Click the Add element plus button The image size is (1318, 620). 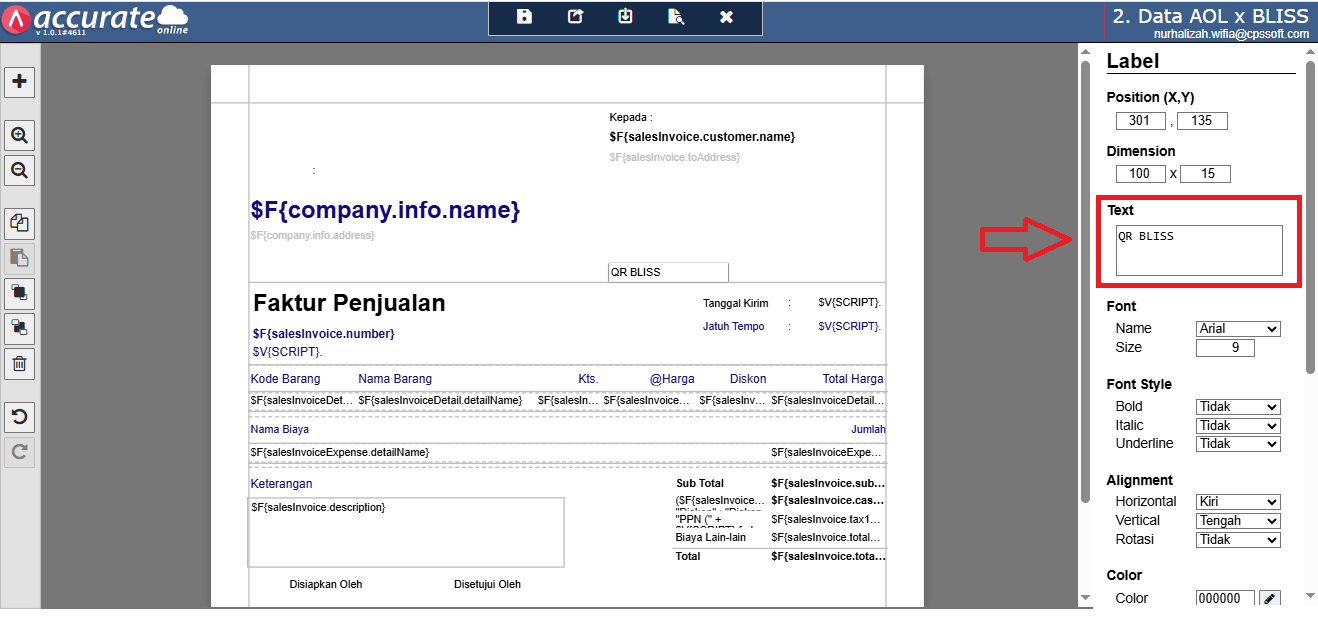click(x=19, y=82)
